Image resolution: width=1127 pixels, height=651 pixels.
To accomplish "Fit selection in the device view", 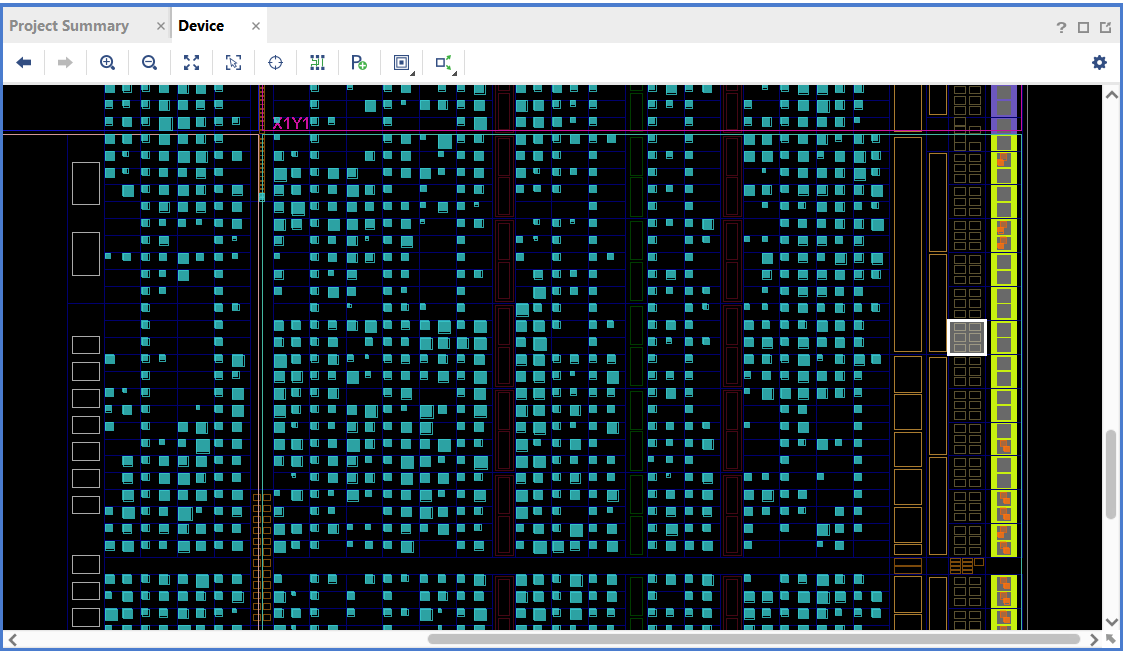I will [233, 63].
